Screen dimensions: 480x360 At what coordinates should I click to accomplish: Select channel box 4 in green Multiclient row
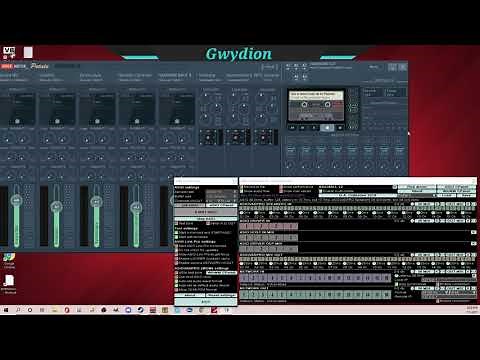coord(272,295)
